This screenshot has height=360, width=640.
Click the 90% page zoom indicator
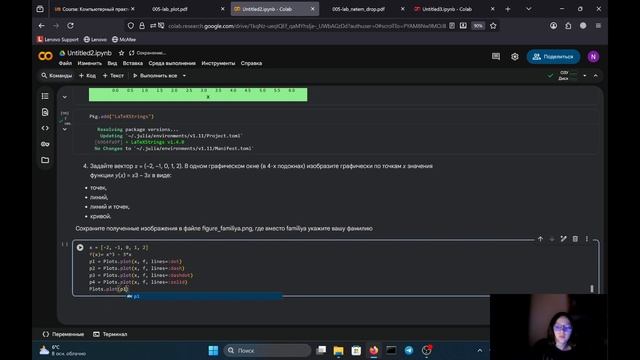[478, 26]
